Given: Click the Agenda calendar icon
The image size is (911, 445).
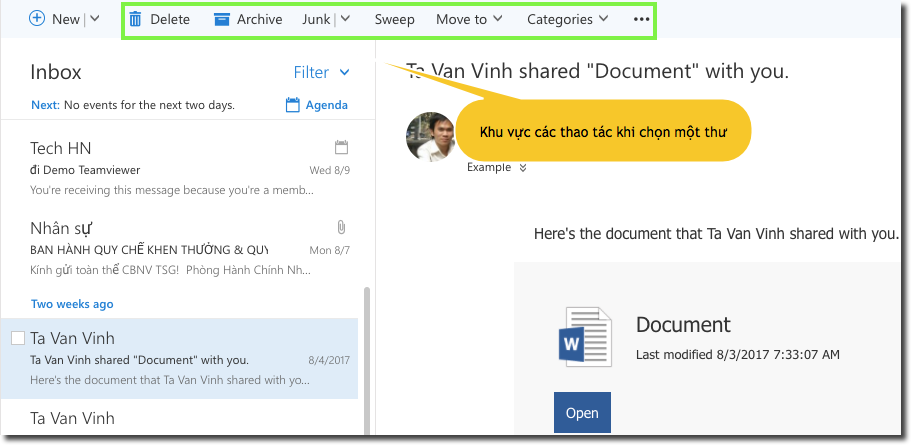Looking at the screenshot, I should coord(293,105).
